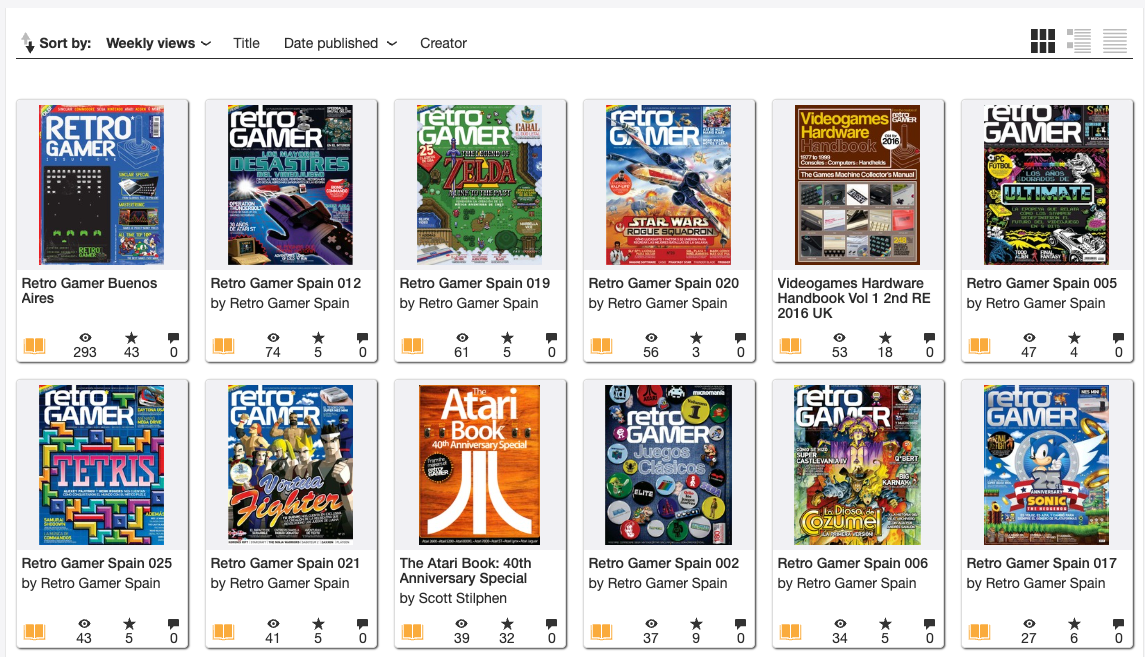This screenshot has height=657, width=1145.
Task: Open Retro Gamer Spain 020 Star Wars cover
Action: [669, 185]
